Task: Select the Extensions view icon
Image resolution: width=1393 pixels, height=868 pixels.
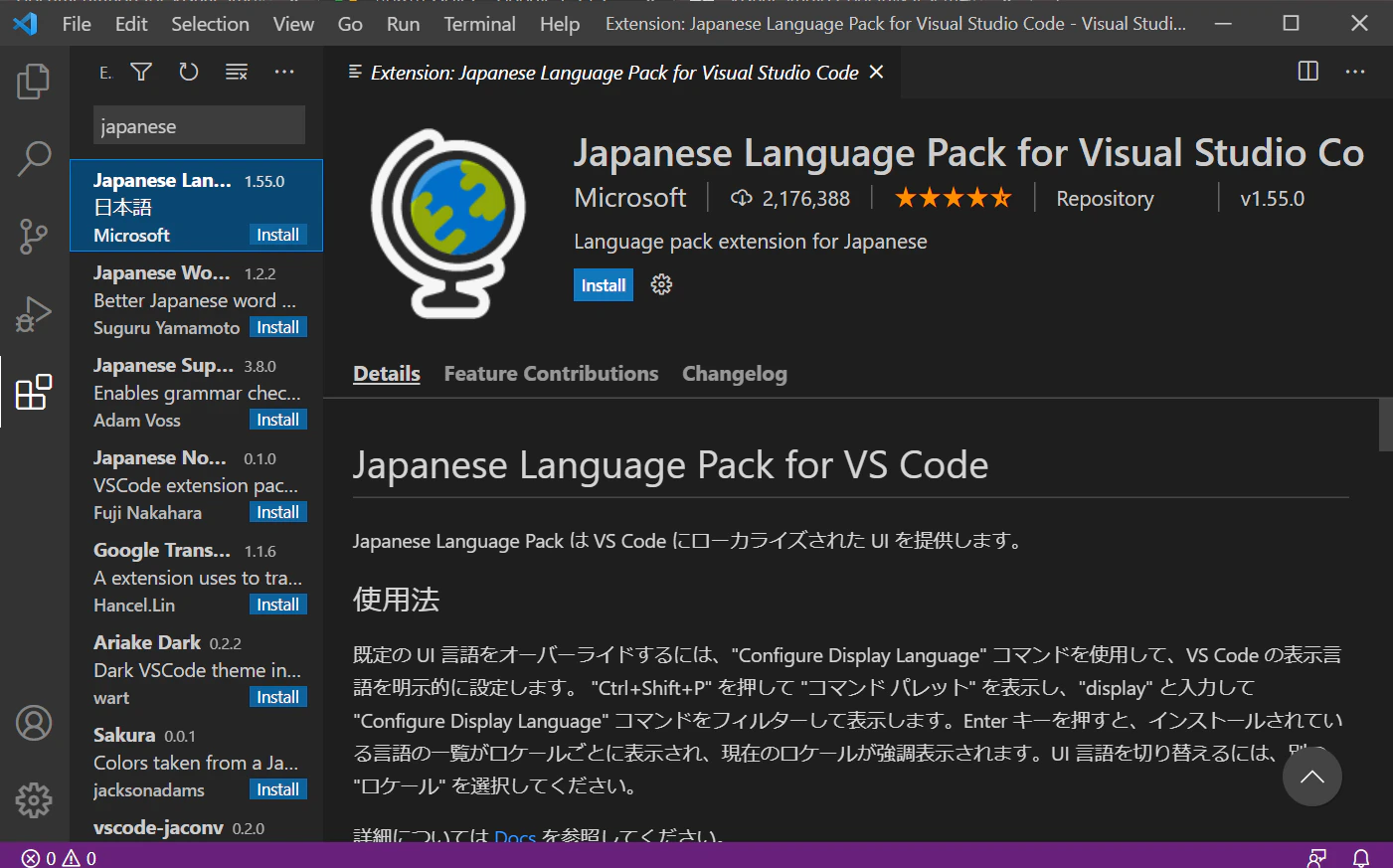Action: pos(34,392)
